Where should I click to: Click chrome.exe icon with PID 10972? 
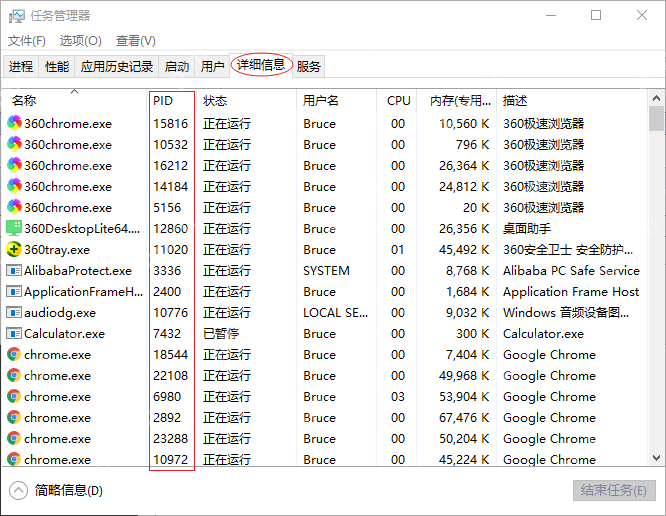[x=14, y=459]
